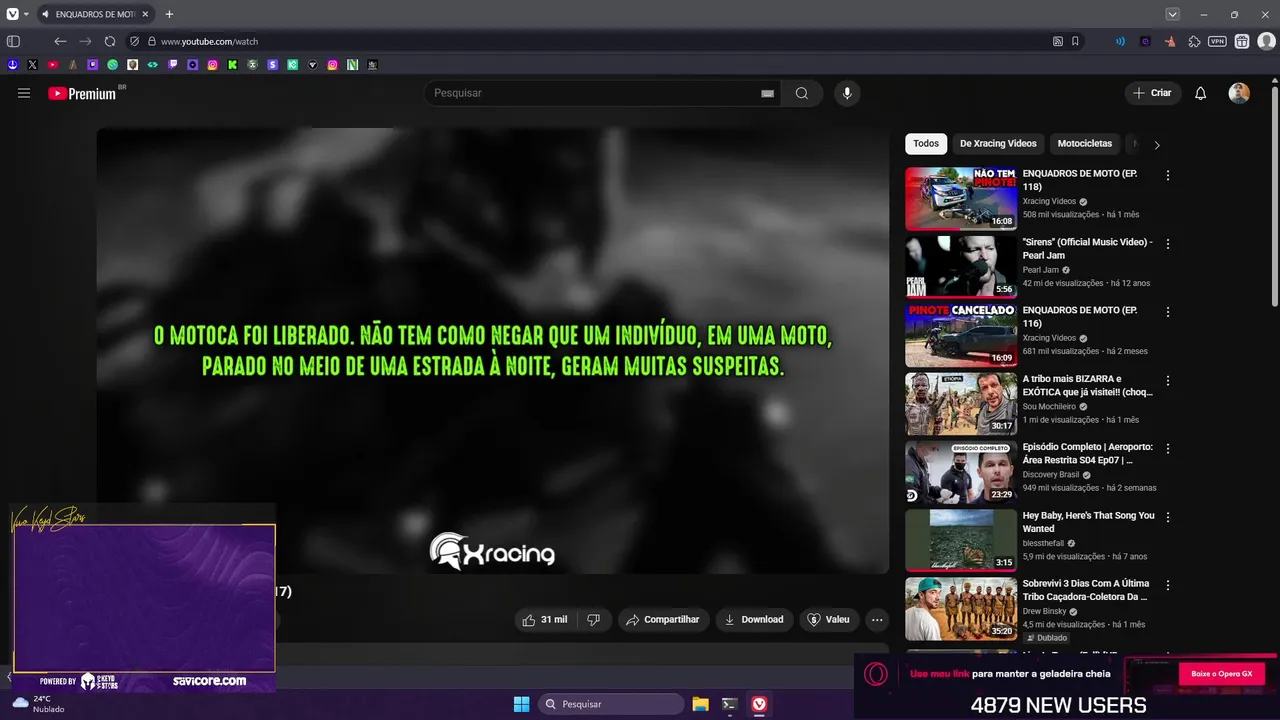Open the Windows Start menu
The width and height of the screenshot is (1280, 720).
(x=521, y=704)
